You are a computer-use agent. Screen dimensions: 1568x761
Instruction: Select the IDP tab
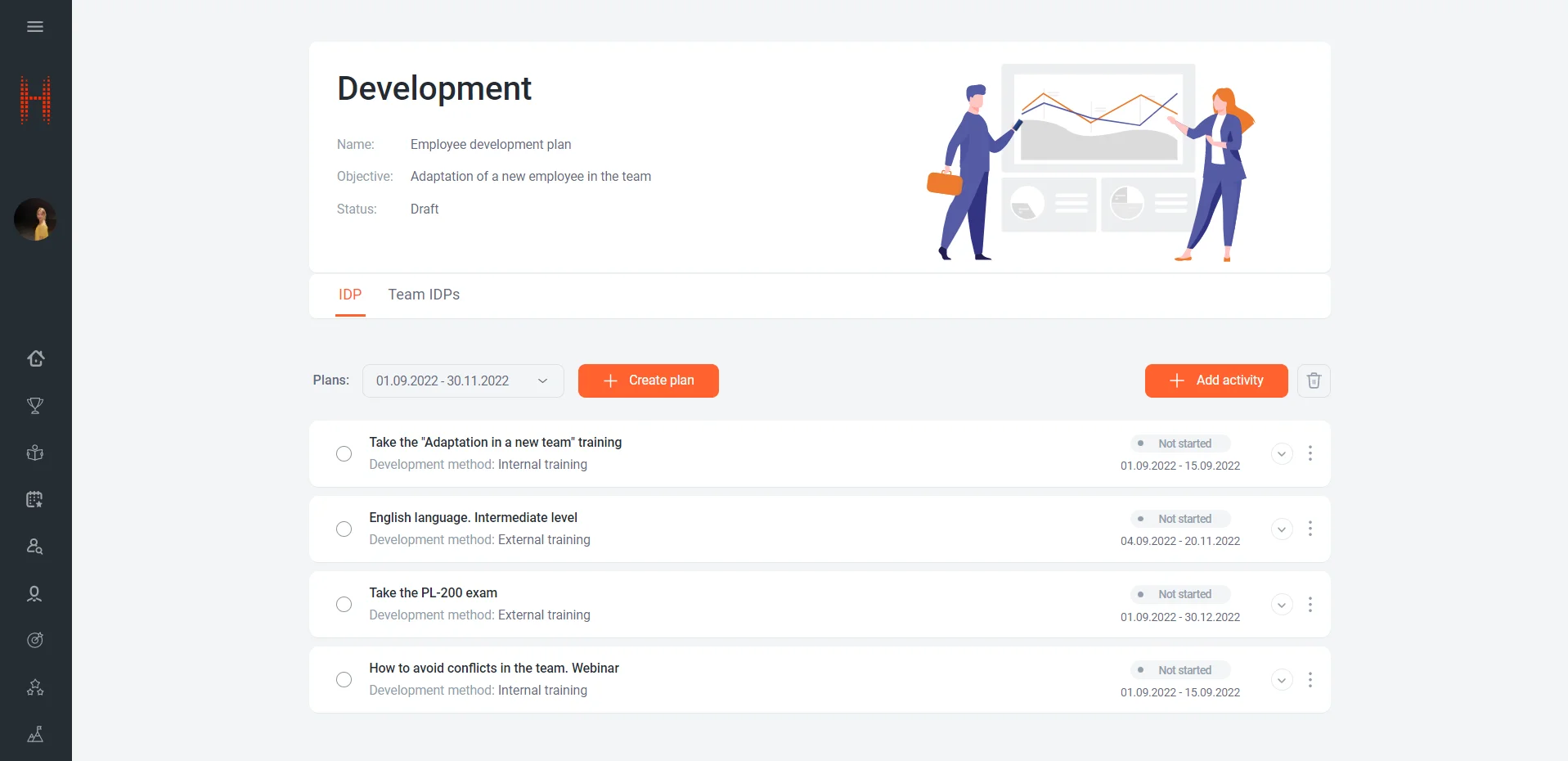350,295
